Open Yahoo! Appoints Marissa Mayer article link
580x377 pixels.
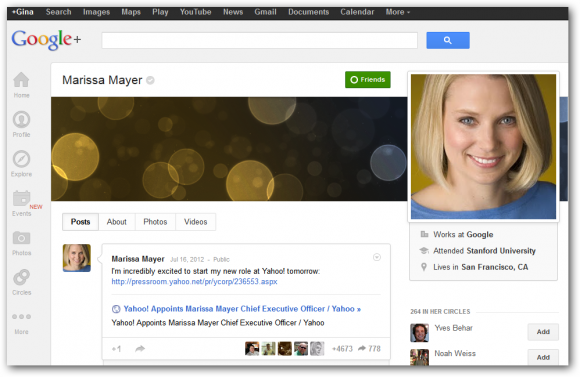(x=242, y=309)
